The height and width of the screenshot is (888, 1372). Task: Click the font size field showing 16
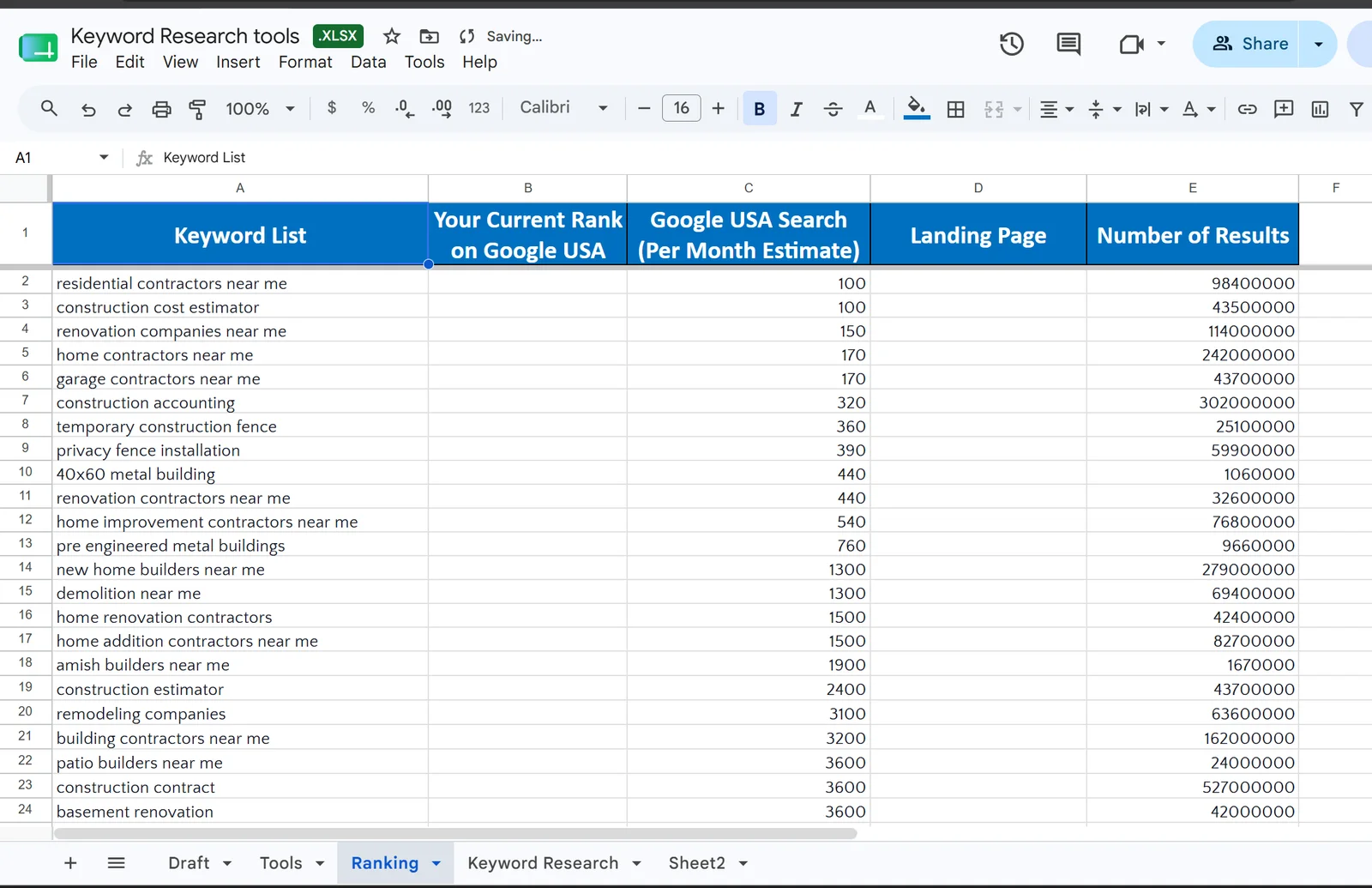click(681, 108)
